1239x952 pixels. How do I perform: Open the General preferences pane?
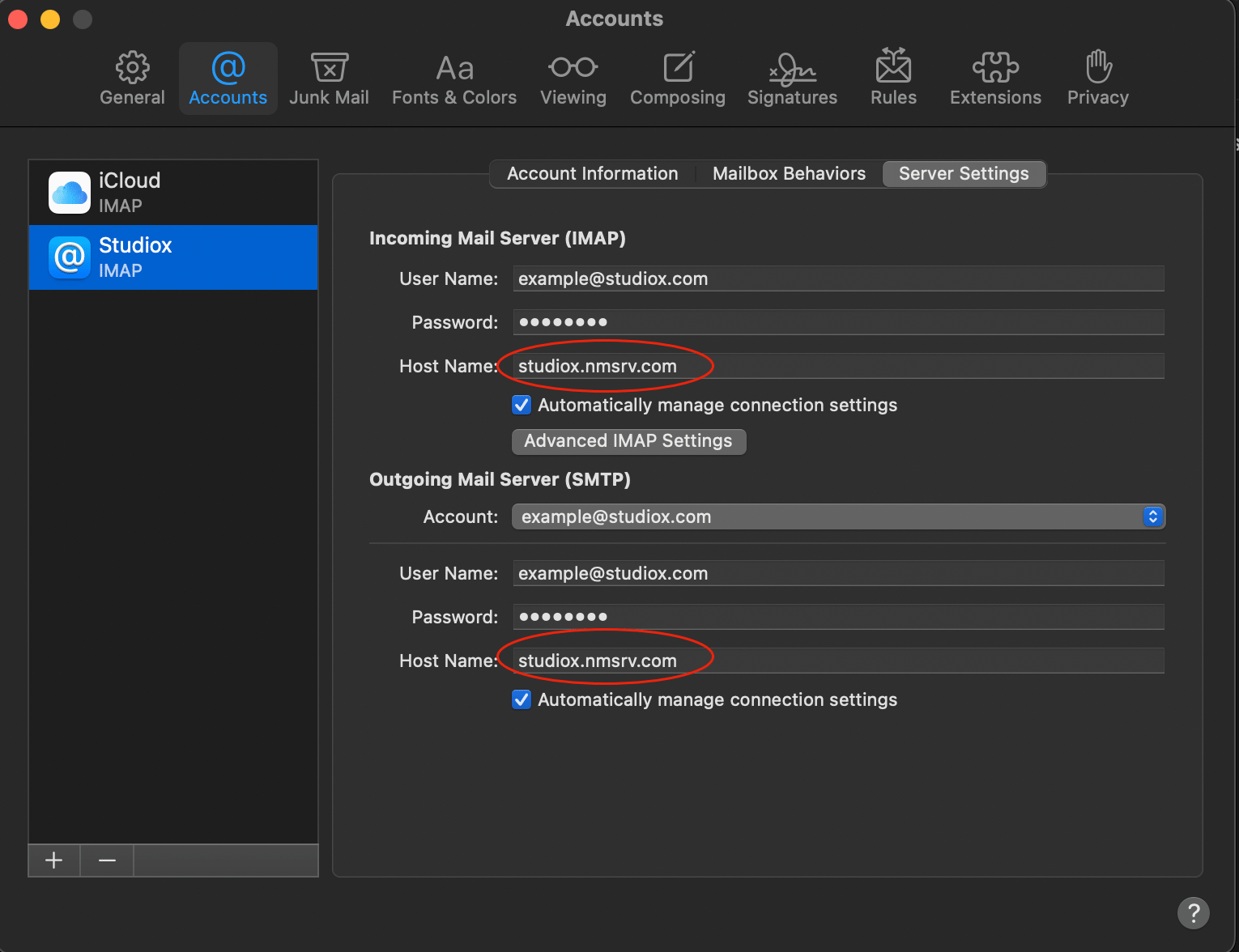pyautogui.click(x=132, y=79)
